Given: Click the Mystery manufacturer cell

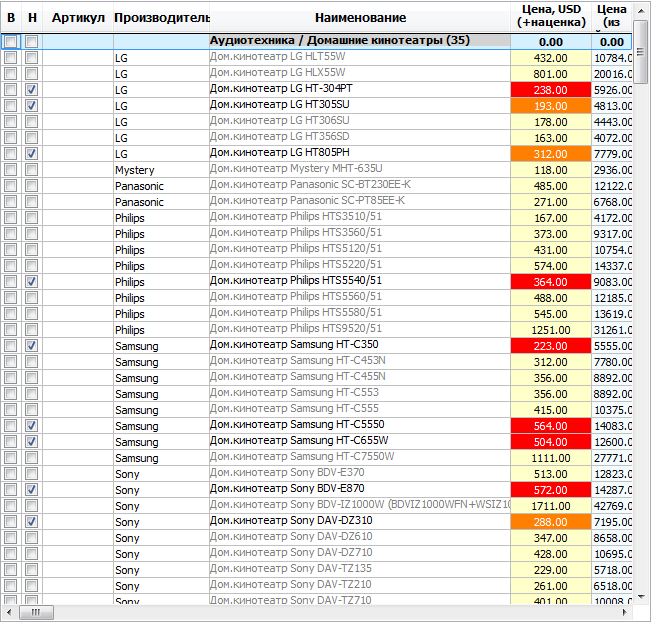Looking at the screenshot, I should (x=161, y=170).
